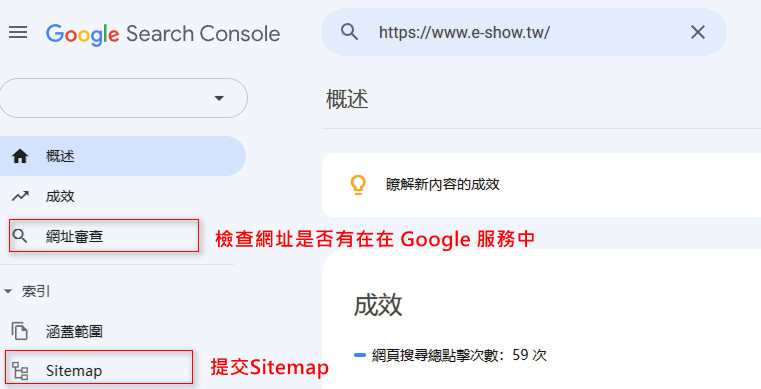
Task: Collapse the 索引 section
Action: pyautogui.click(x=27, y=292)
